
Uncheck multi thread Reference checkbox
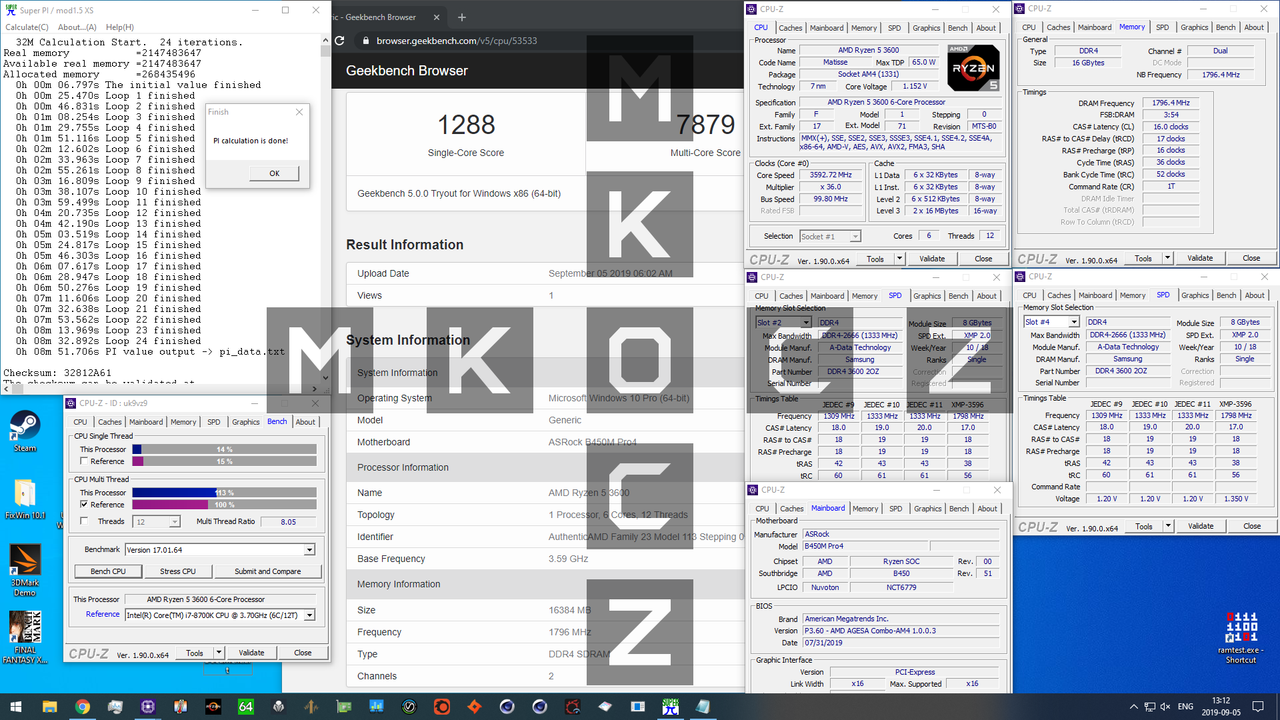coord(84,505)
